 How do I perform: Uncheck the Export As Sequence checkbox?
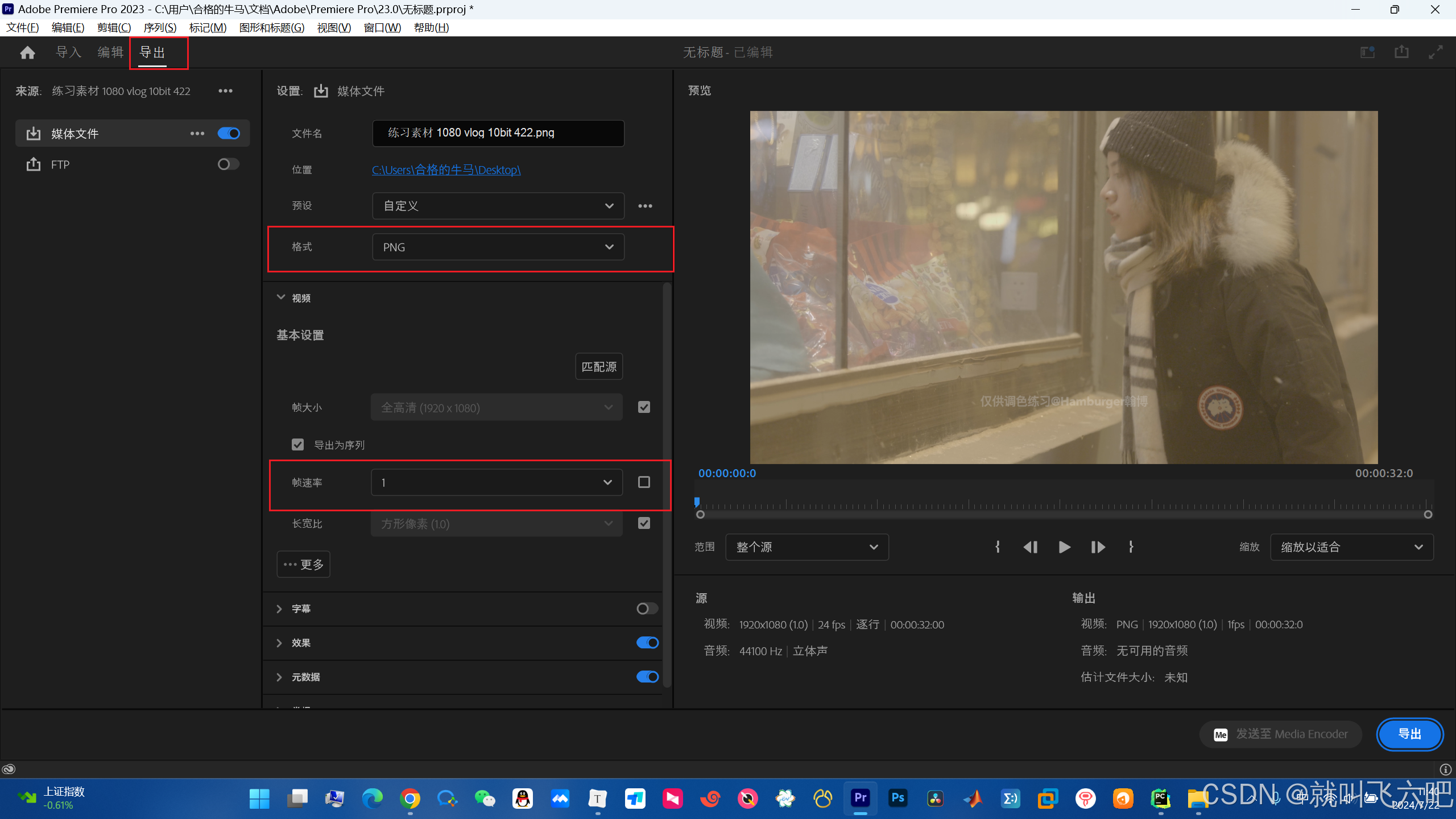click(x=297, y=445)
